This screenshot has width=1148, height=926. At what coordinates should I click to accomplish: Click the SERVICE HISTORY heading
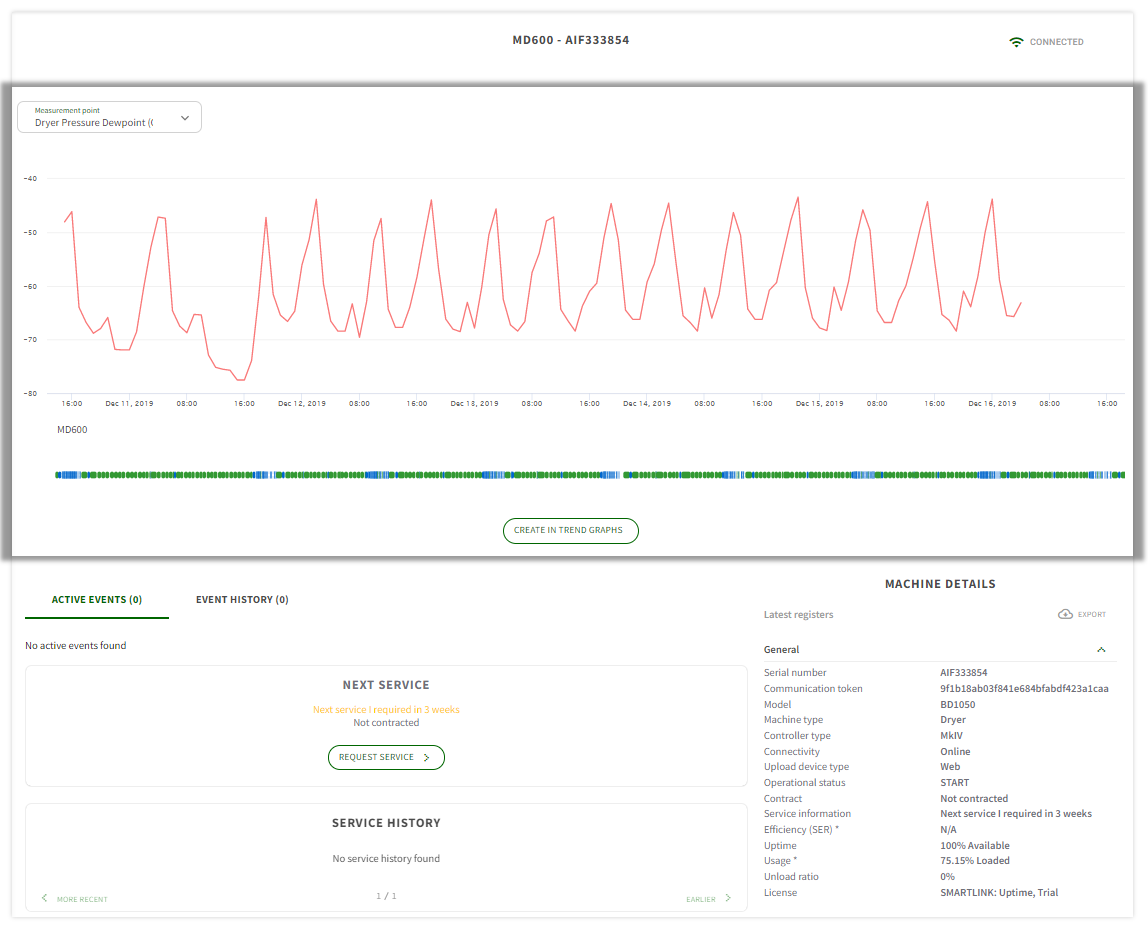[386, 824]
